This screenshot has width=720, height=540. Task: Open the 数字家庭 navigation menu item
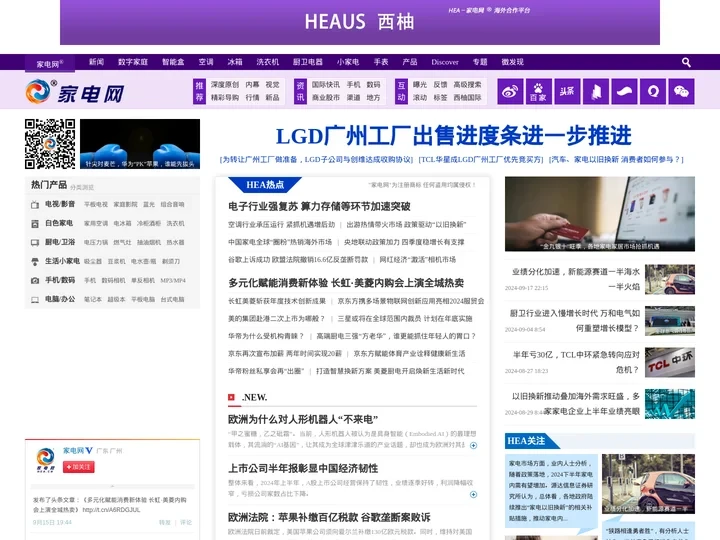[133, 62]
